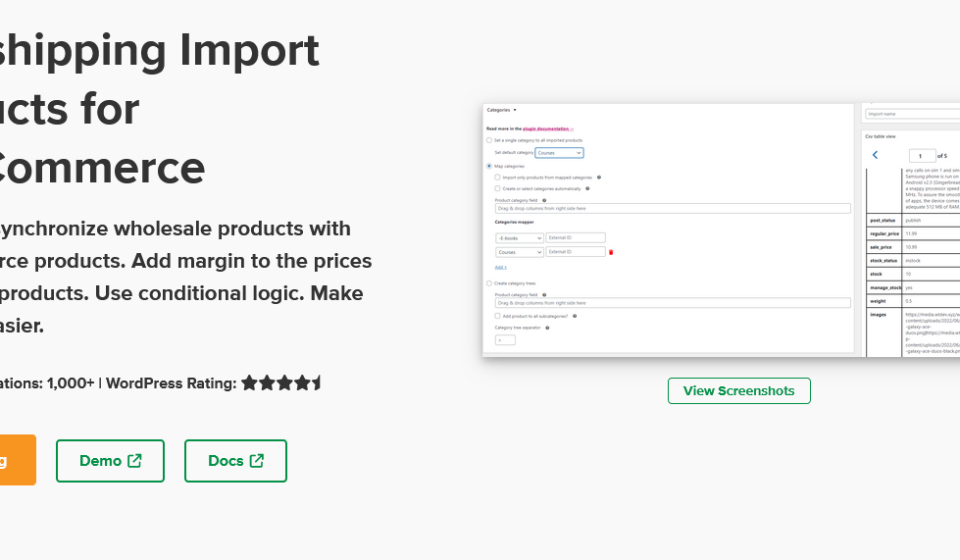Screen dimensions: 960x560
Task: Click the 'Add +' link under Categories mapper
Action: [500, 267]
